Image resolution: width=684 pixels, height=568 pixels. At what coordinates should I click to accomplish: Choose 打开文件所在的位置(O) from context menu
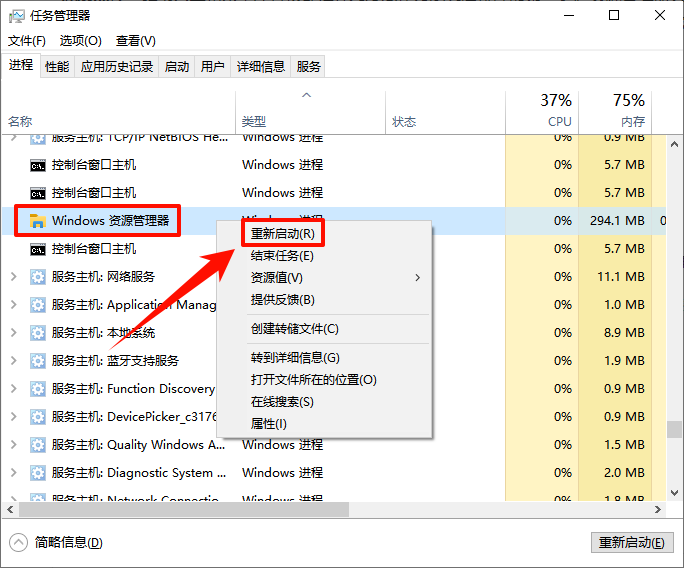(x=313, y=380)
